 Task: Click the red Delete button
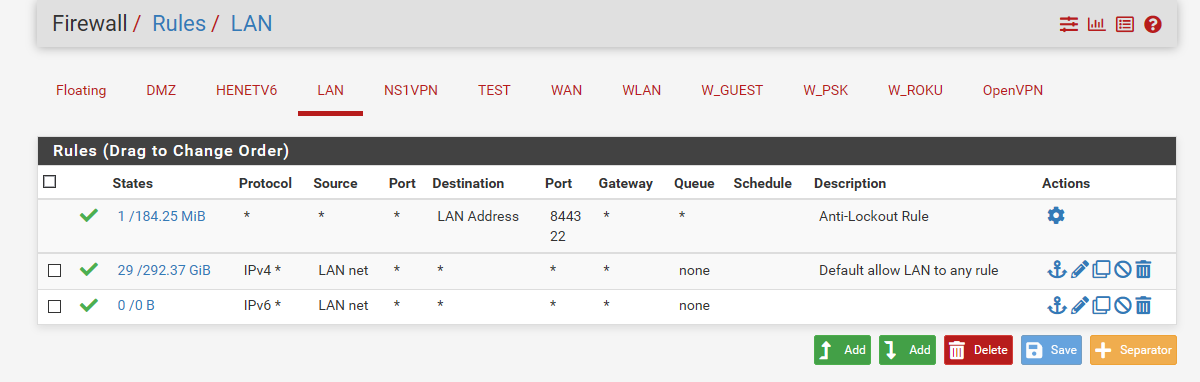[978, 350]
